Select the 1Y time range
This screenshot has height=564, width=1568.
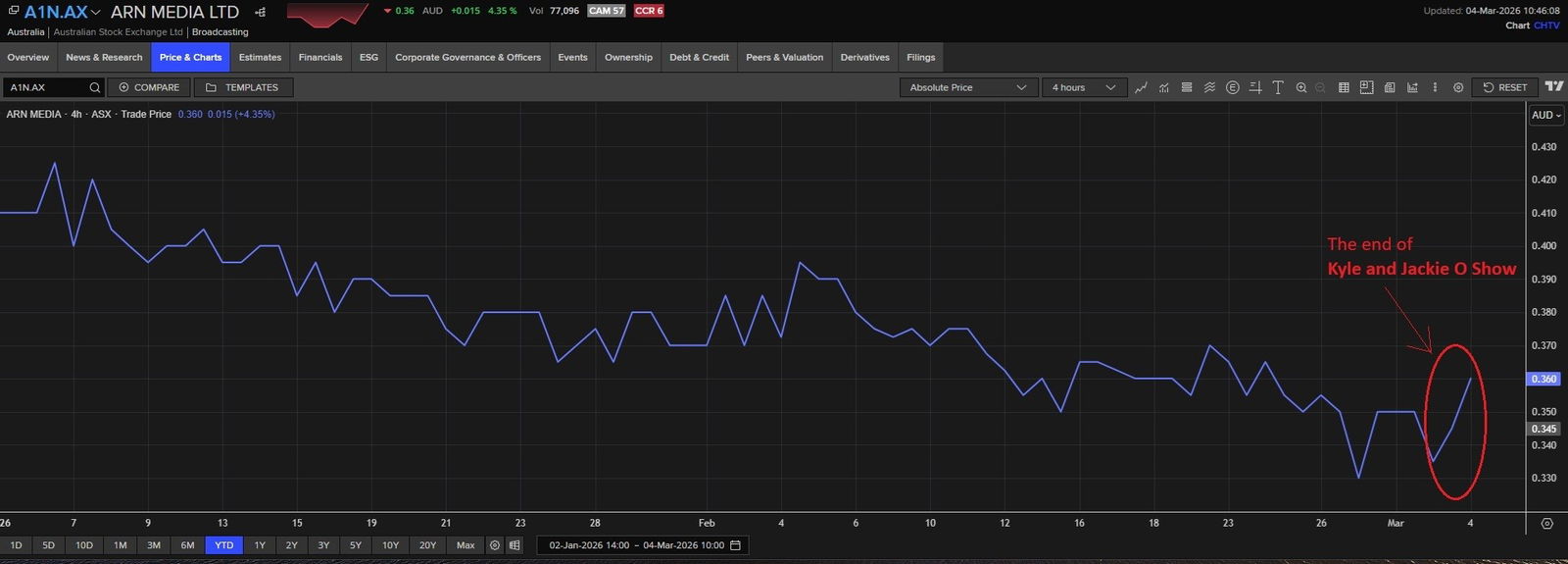260,545
